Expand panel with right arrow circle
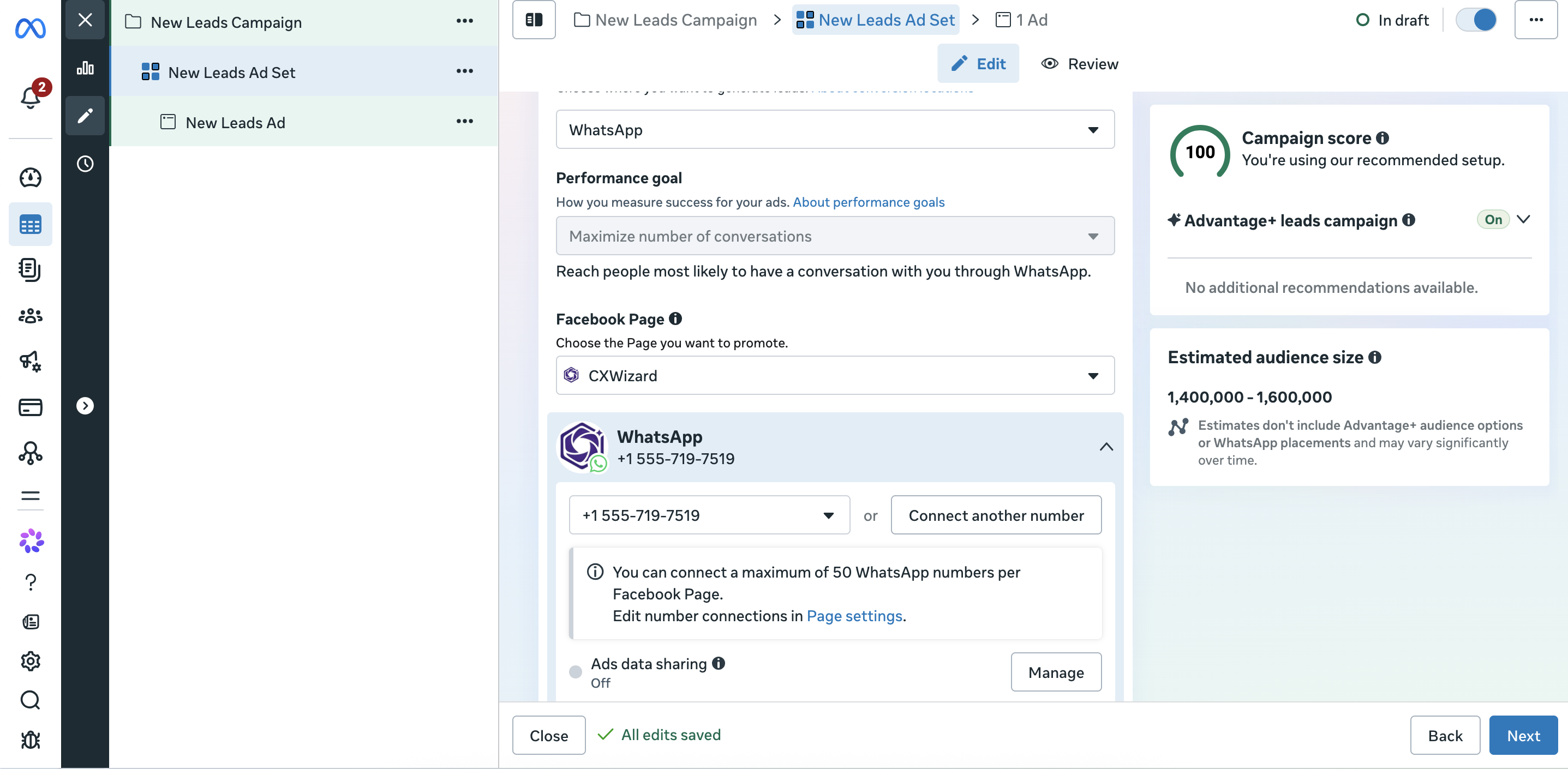The width and height of the screenshot is (1568, 769). pyautogui.click(x=85, y=406)
